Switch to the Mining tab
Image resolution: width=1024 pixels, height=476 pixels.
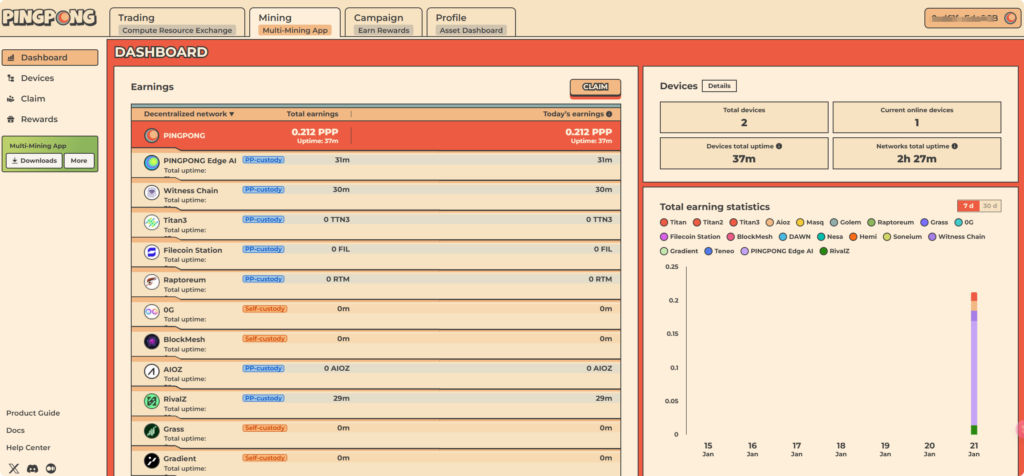295,22
